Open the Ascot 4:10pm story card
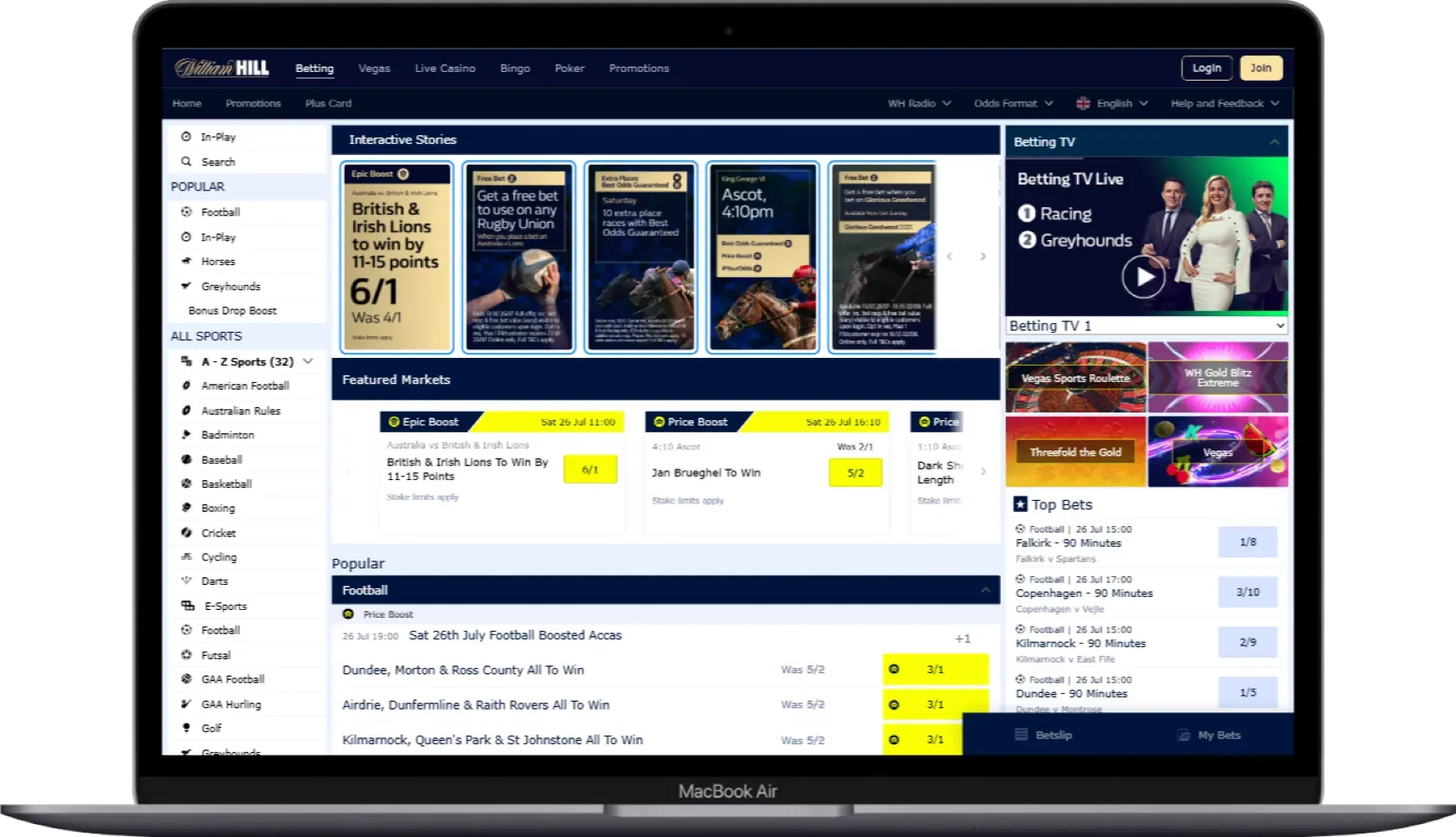The image size is (1456, 837). coord(763,257)
